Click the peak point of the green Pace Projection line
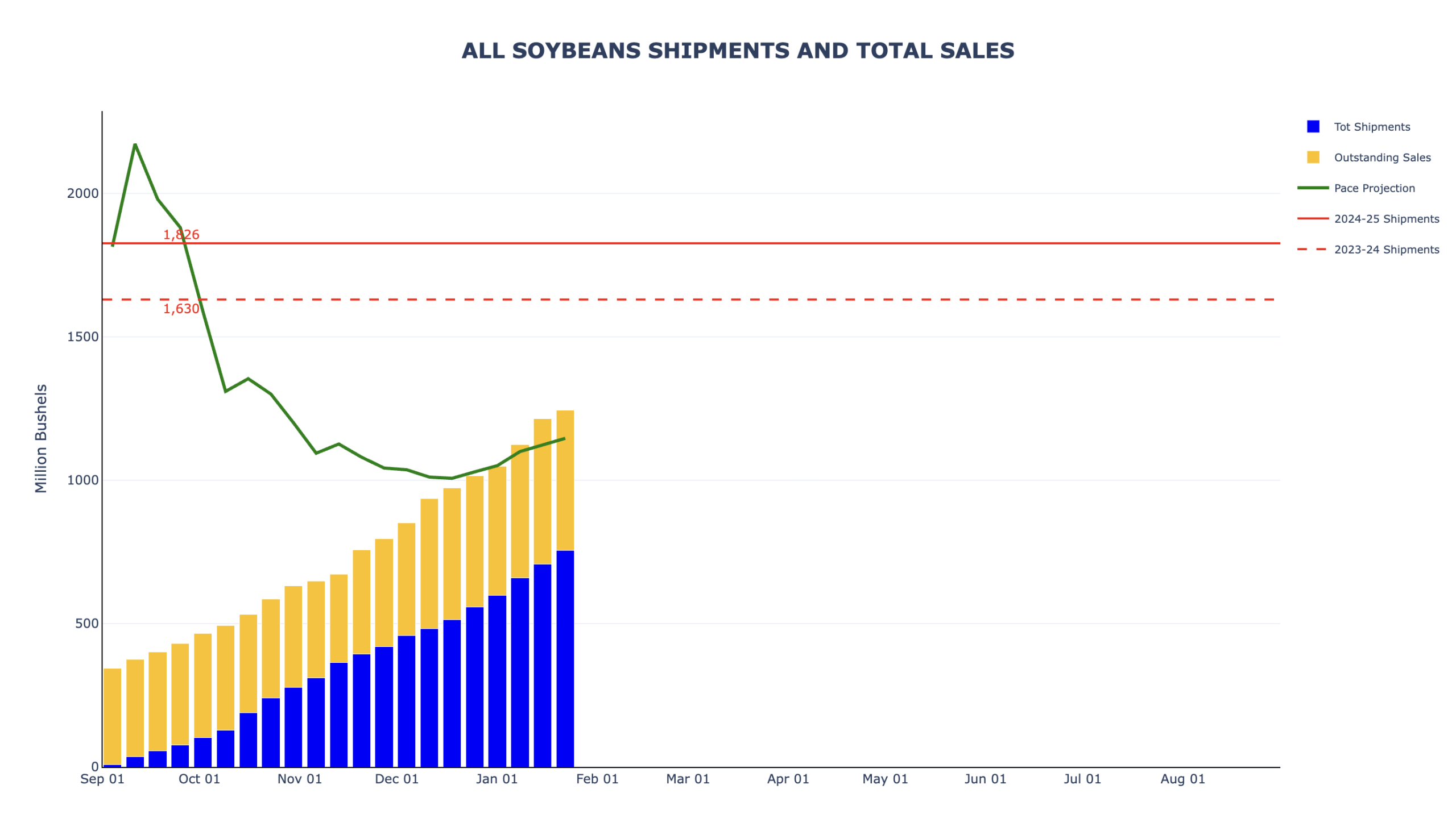 click(135, 144)
